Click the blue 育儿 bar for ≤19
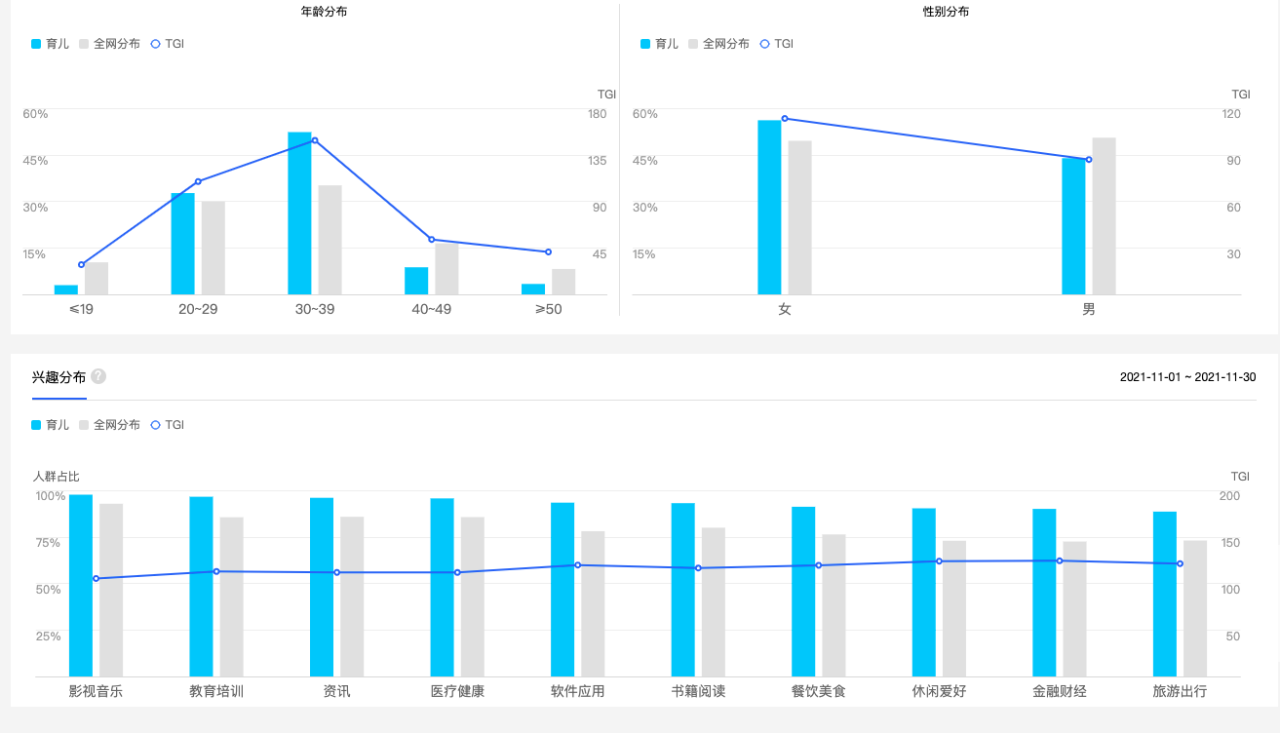The height and width of the screenshot is (733, 1280). click(x=66, y=290)
